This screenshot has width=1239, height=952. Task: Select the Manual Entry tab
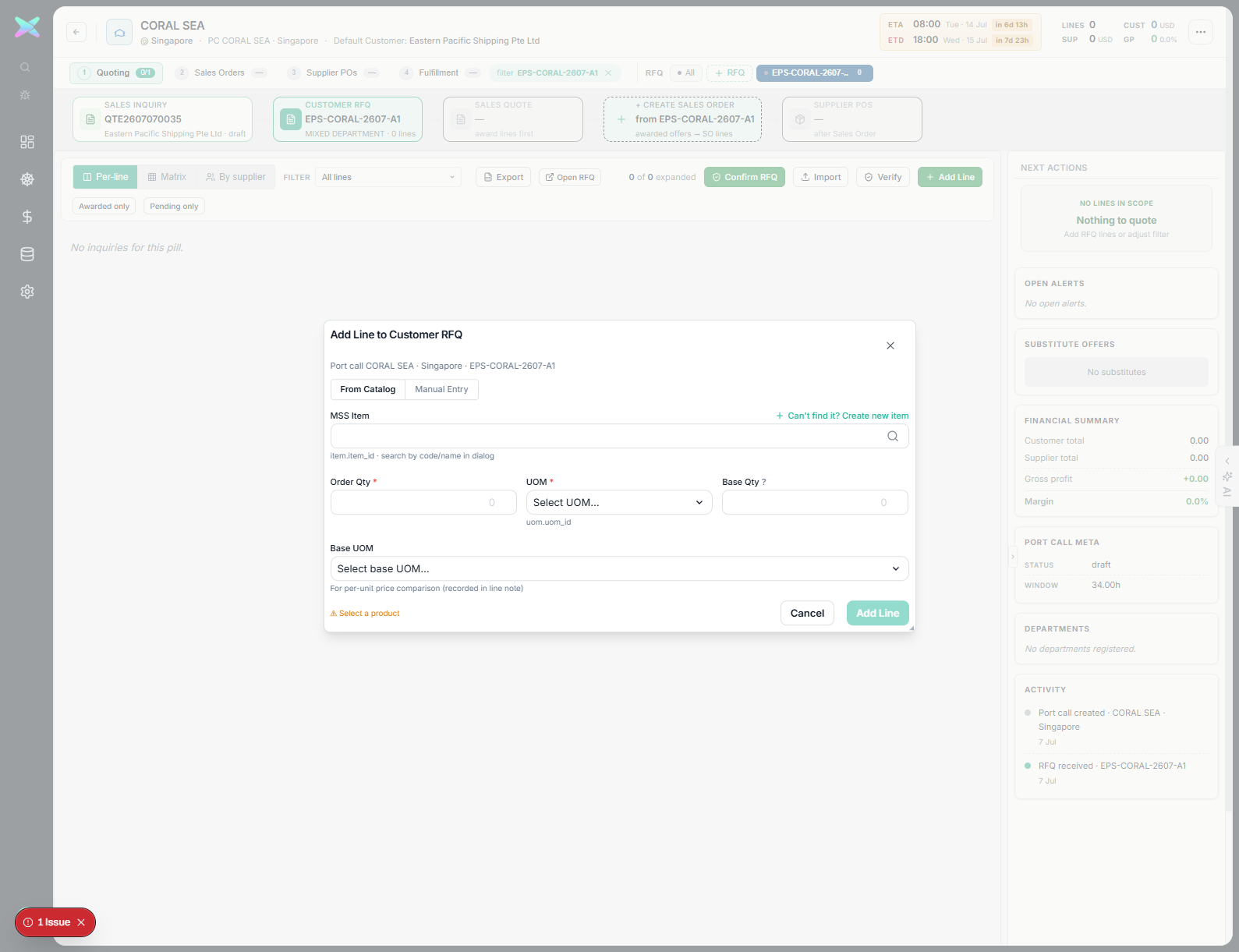pyautogui.click(x=441, y=390)
